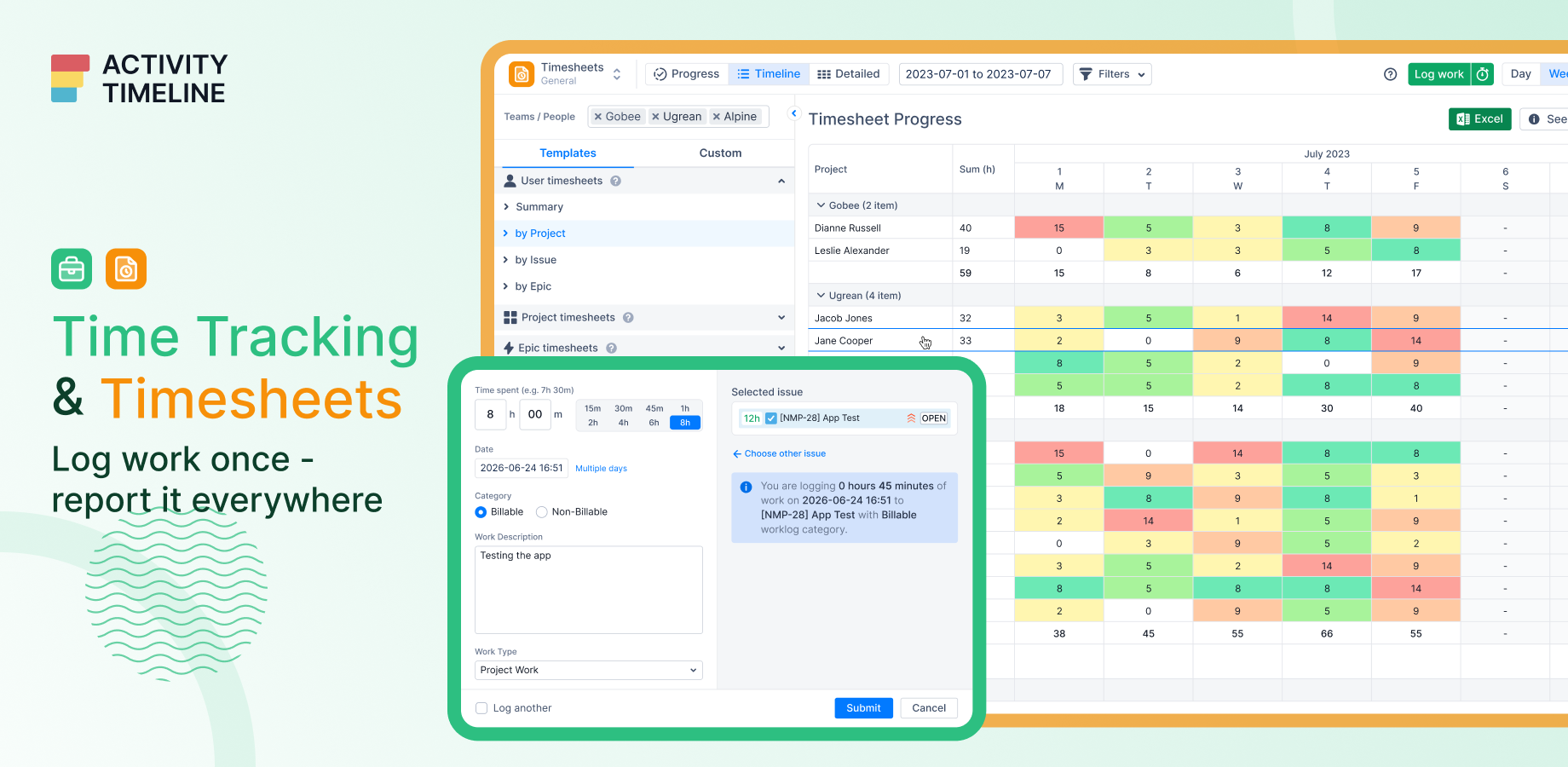Click the Work Description text area

tap(589, 590)
